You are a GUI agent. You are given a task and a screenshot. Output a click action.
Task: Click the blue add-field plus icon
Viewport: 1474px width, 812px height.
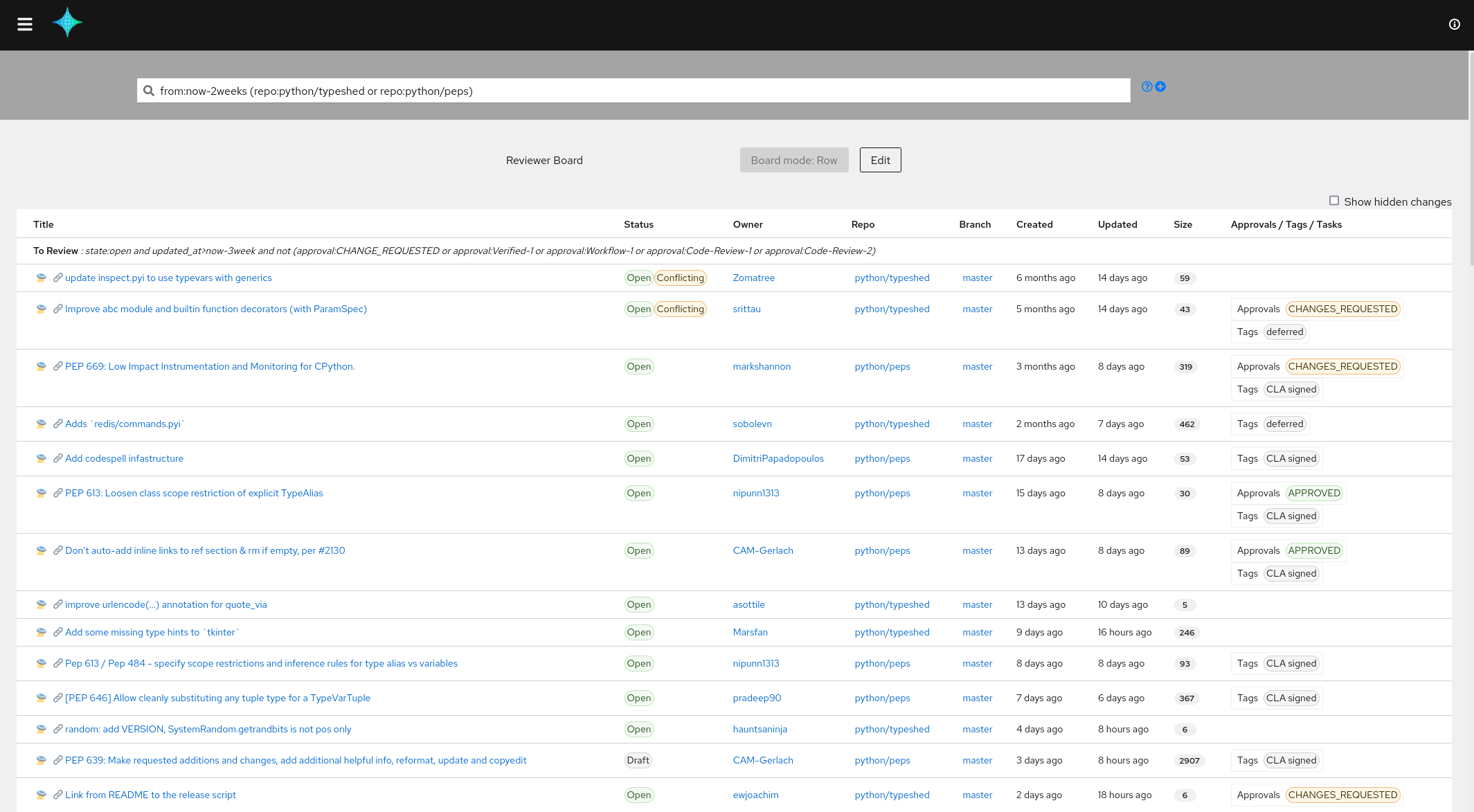[1160, 87]
